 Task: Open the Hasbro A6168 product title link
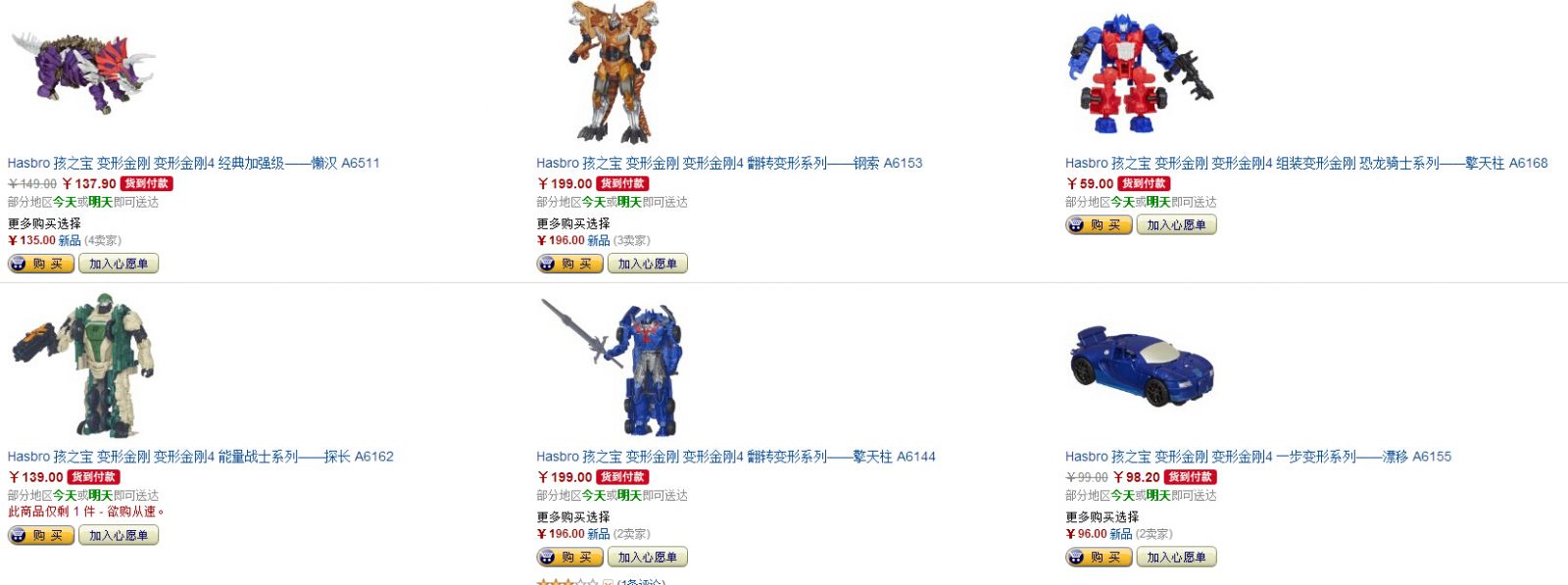[x=1306, y=163]
